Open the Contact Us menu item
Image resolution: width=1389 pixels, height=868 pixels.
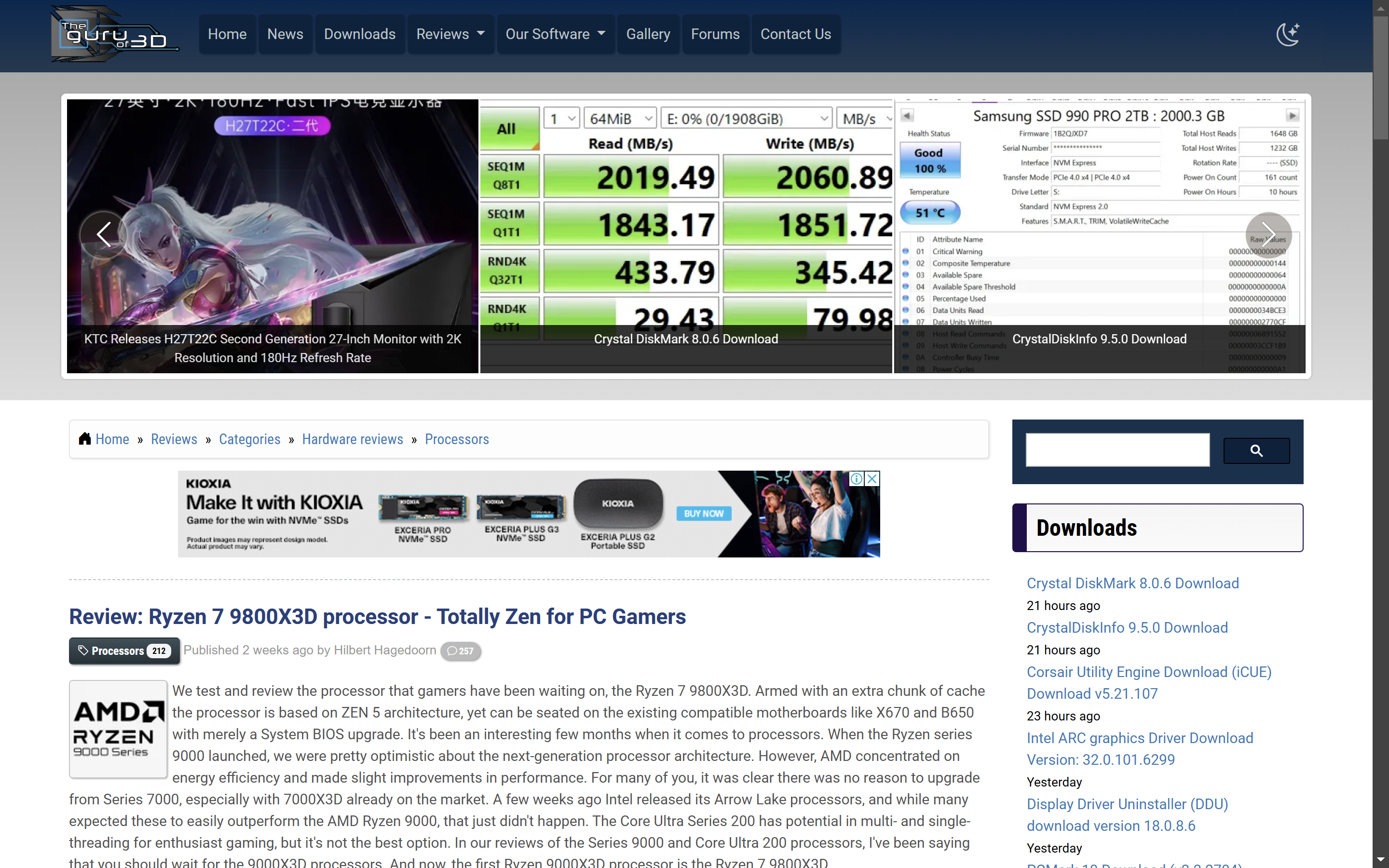point(795,34)
